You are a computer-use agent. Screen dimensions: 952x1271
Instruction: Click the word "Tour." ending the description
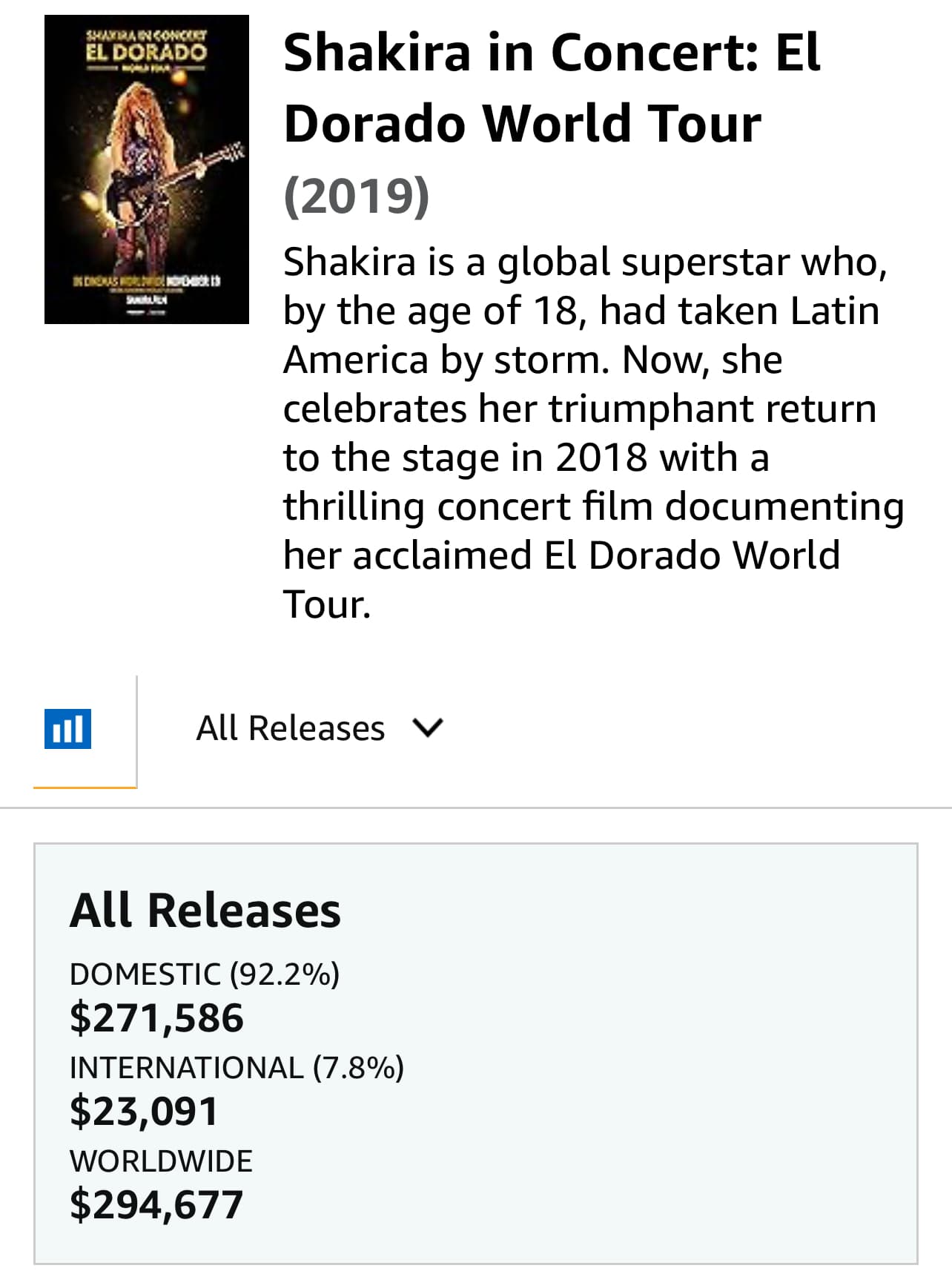click(327, 604)
